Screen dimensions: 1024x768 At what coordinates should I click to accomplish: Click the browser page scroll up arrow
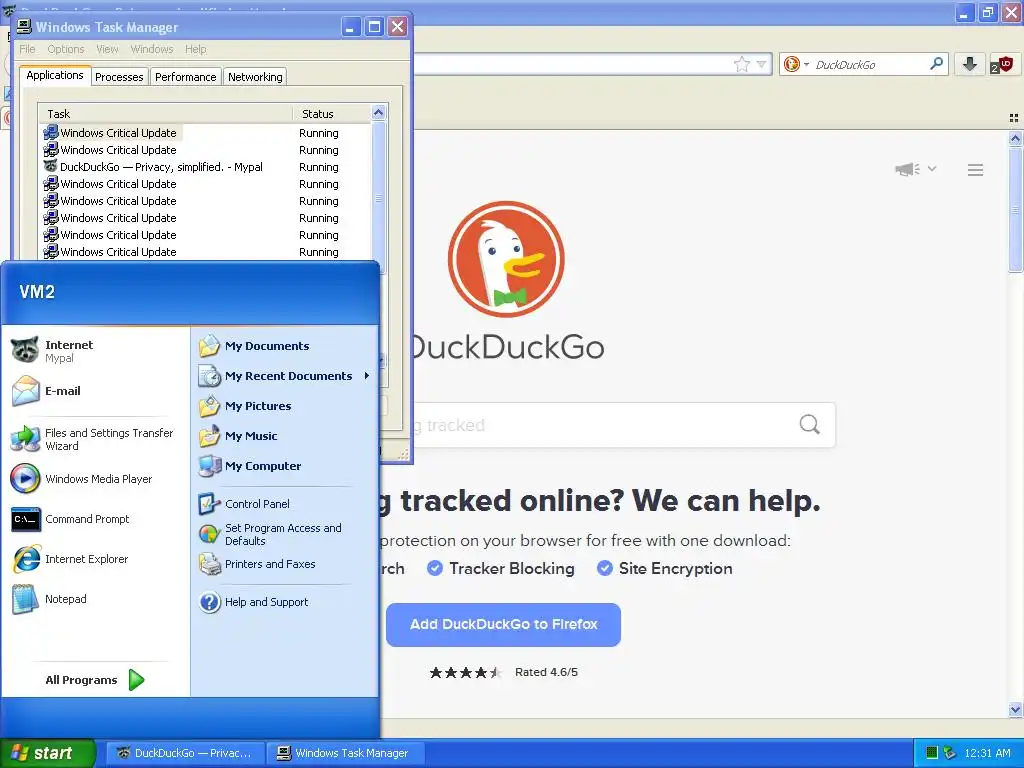click(1015, 138)
